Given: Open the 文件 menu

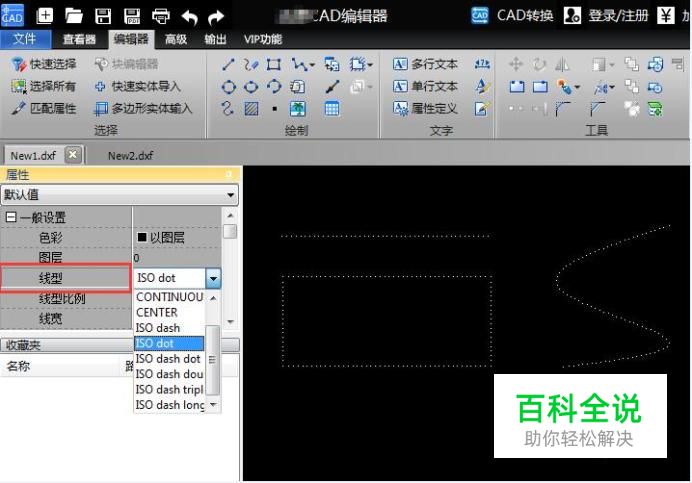Looking at the screenshot, I should click(25, 39).
